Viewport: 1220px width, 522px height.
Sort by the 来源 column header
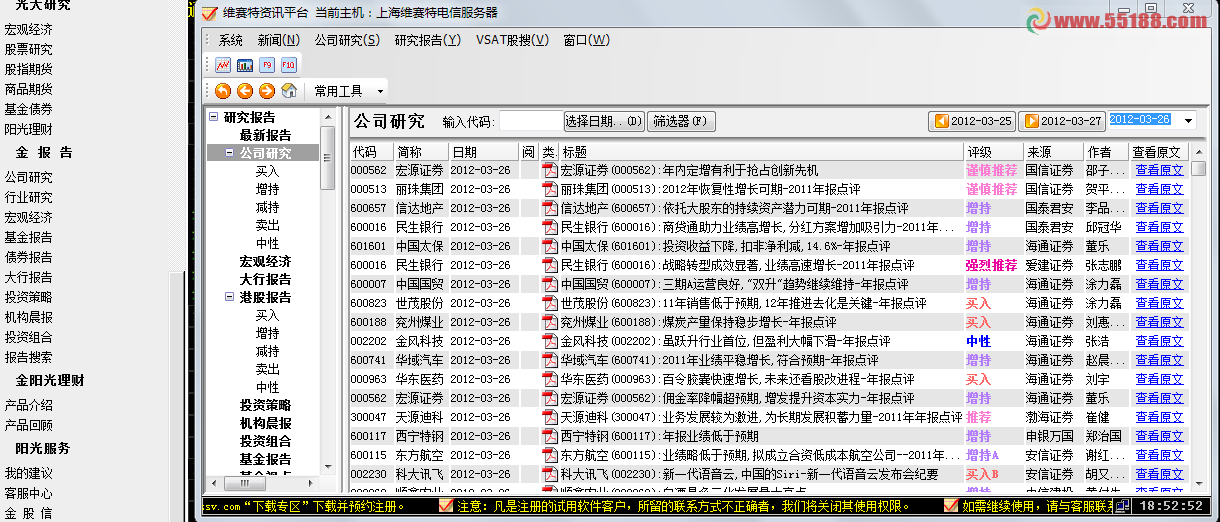click(1053, 152)
